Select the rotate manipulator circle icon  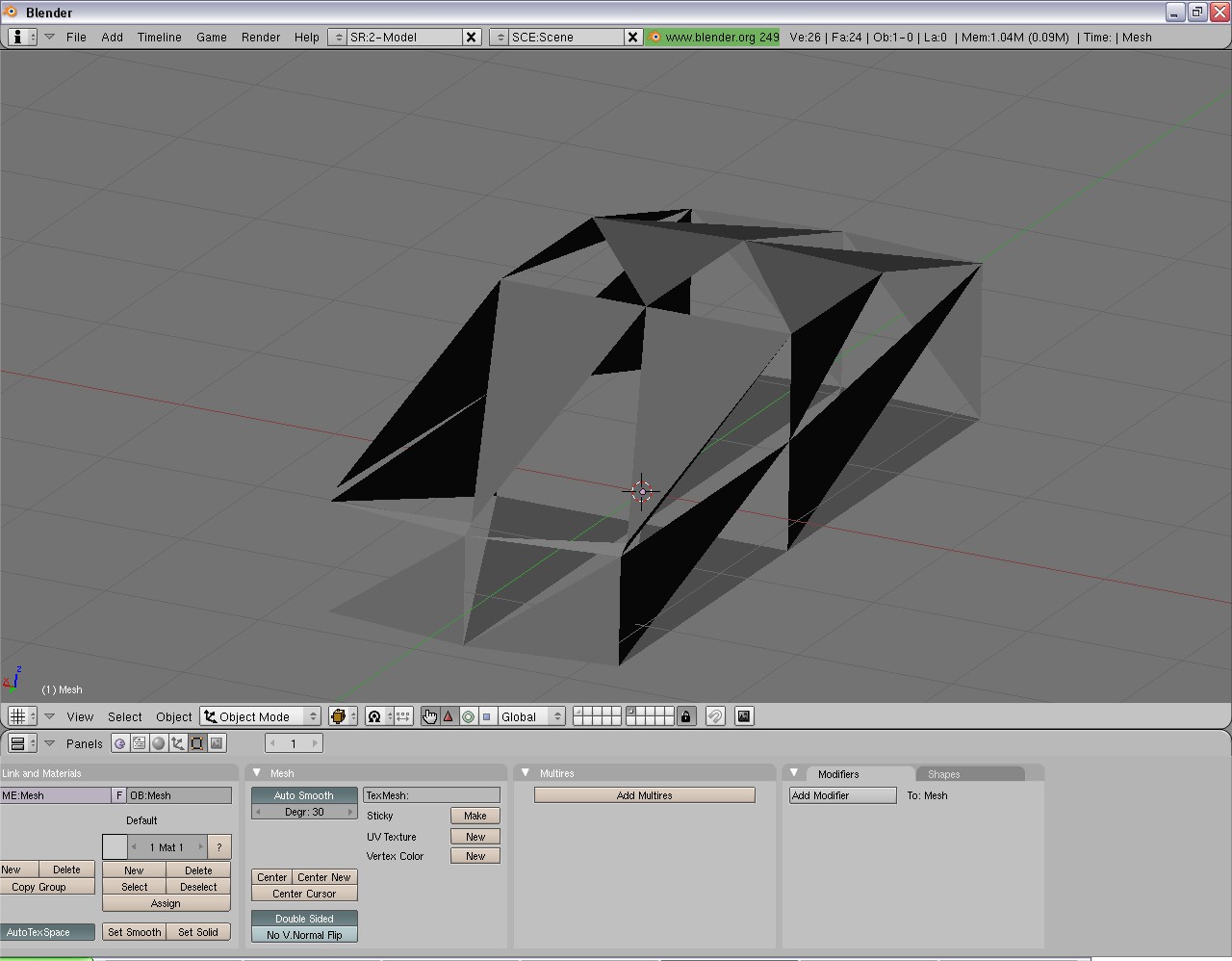[x=468, y=716]
